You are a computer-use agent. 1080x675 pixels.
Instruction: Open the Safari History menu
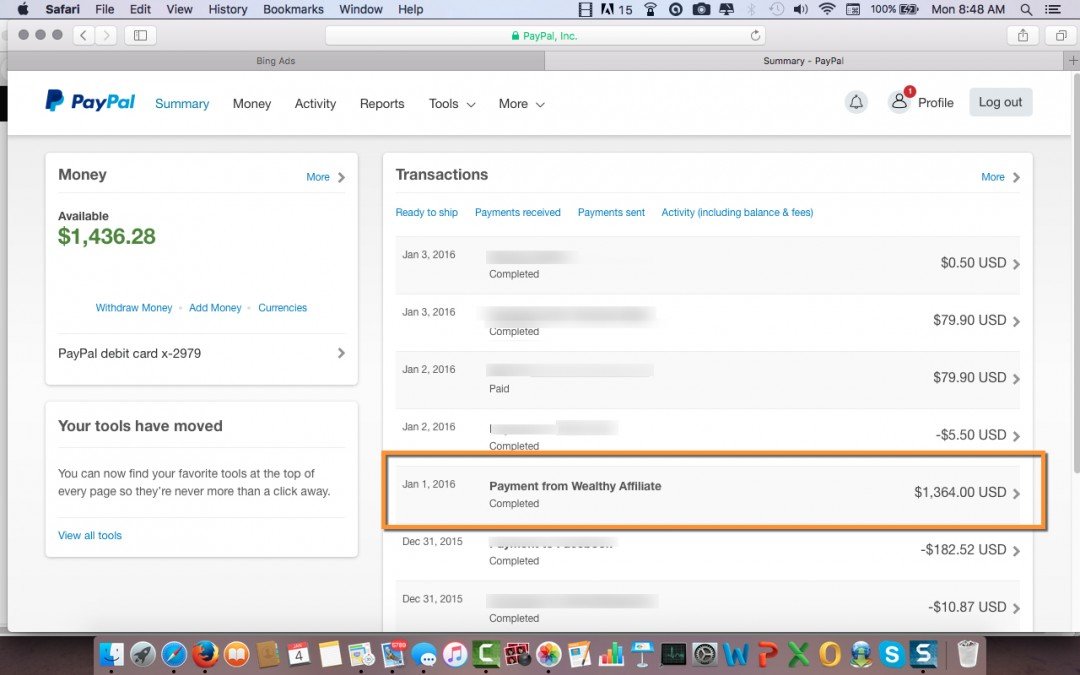pos(227,9)
